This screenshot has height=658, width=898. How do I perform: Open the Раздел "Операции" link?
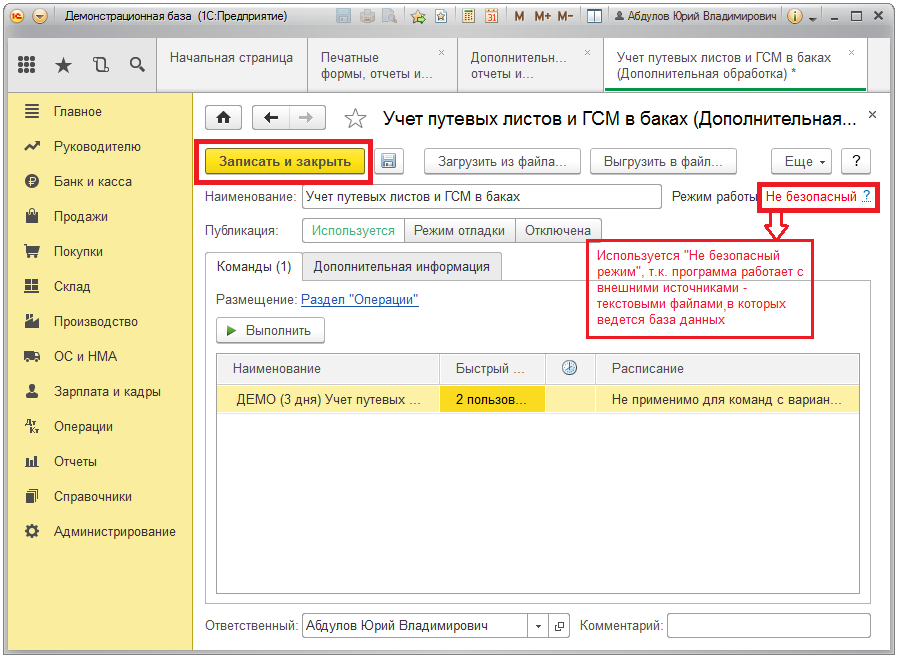pos(359,299)
